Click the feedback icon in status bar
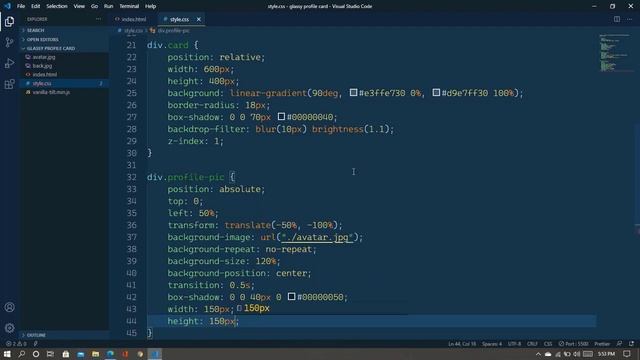 [x=620, y=344]
